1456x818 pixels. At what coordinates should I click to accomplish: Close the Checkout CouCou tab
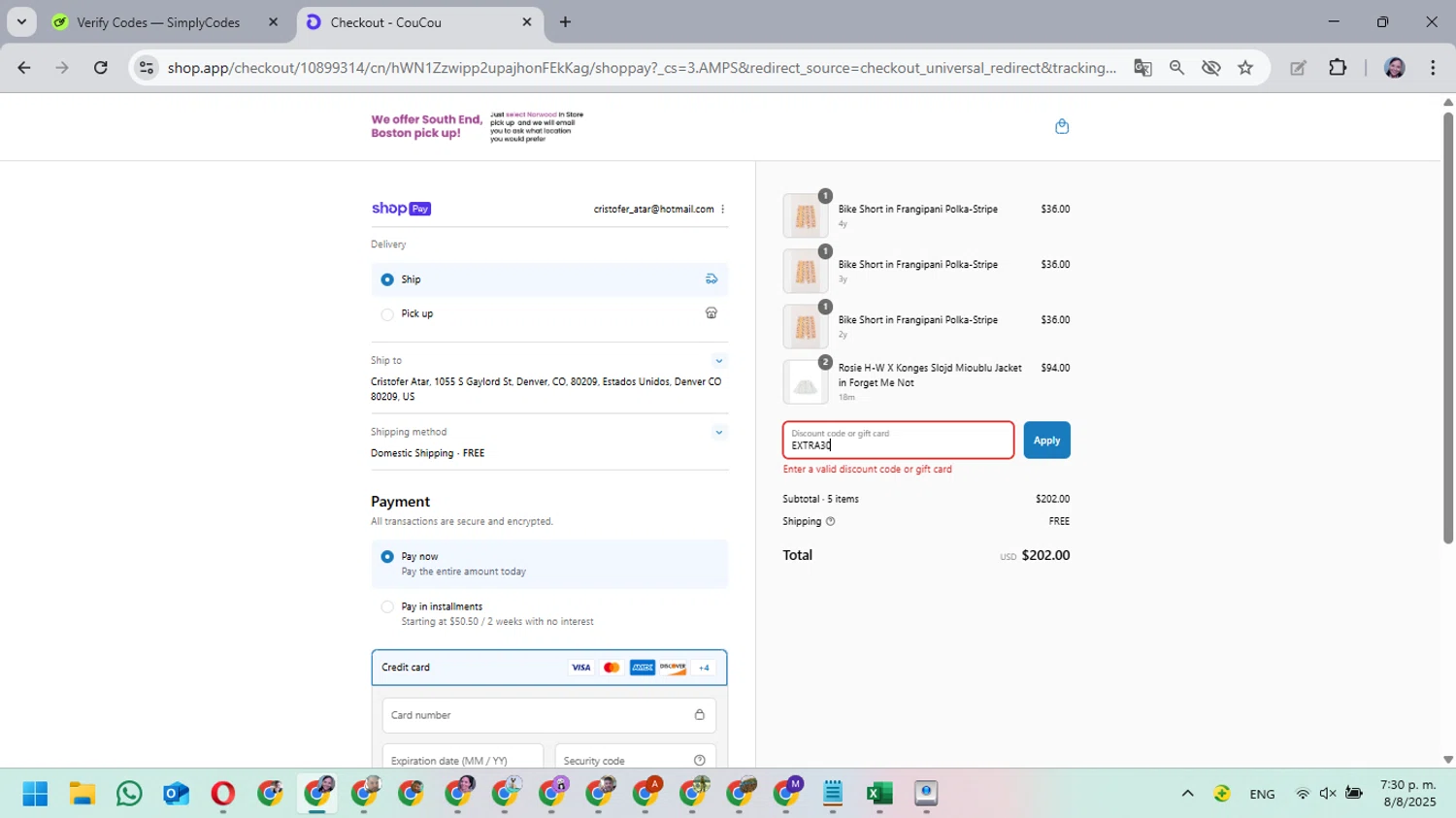point(527,22)
